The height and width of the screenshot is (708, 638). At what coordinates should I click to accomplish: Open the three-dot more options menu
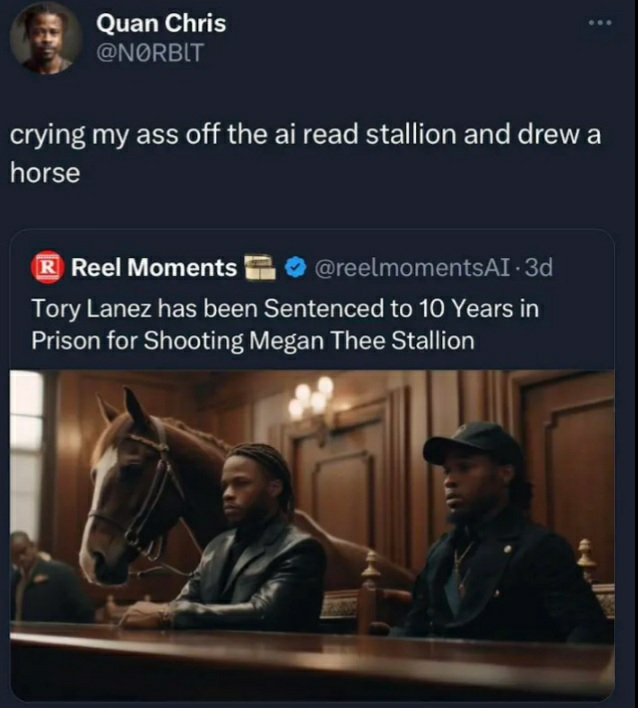[x=601, y=22]
